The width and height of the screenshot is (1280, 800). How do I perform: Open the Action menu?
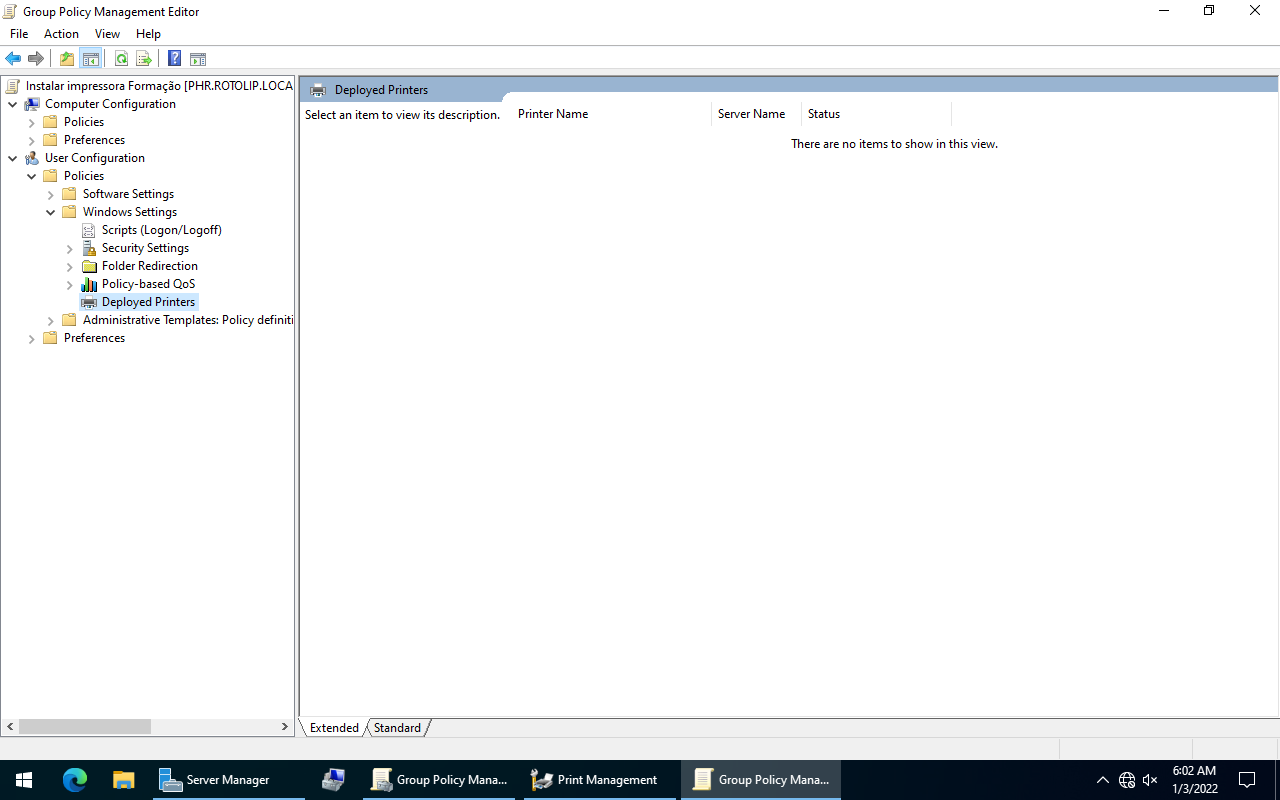pyautogui.click(x=61, y=34)
